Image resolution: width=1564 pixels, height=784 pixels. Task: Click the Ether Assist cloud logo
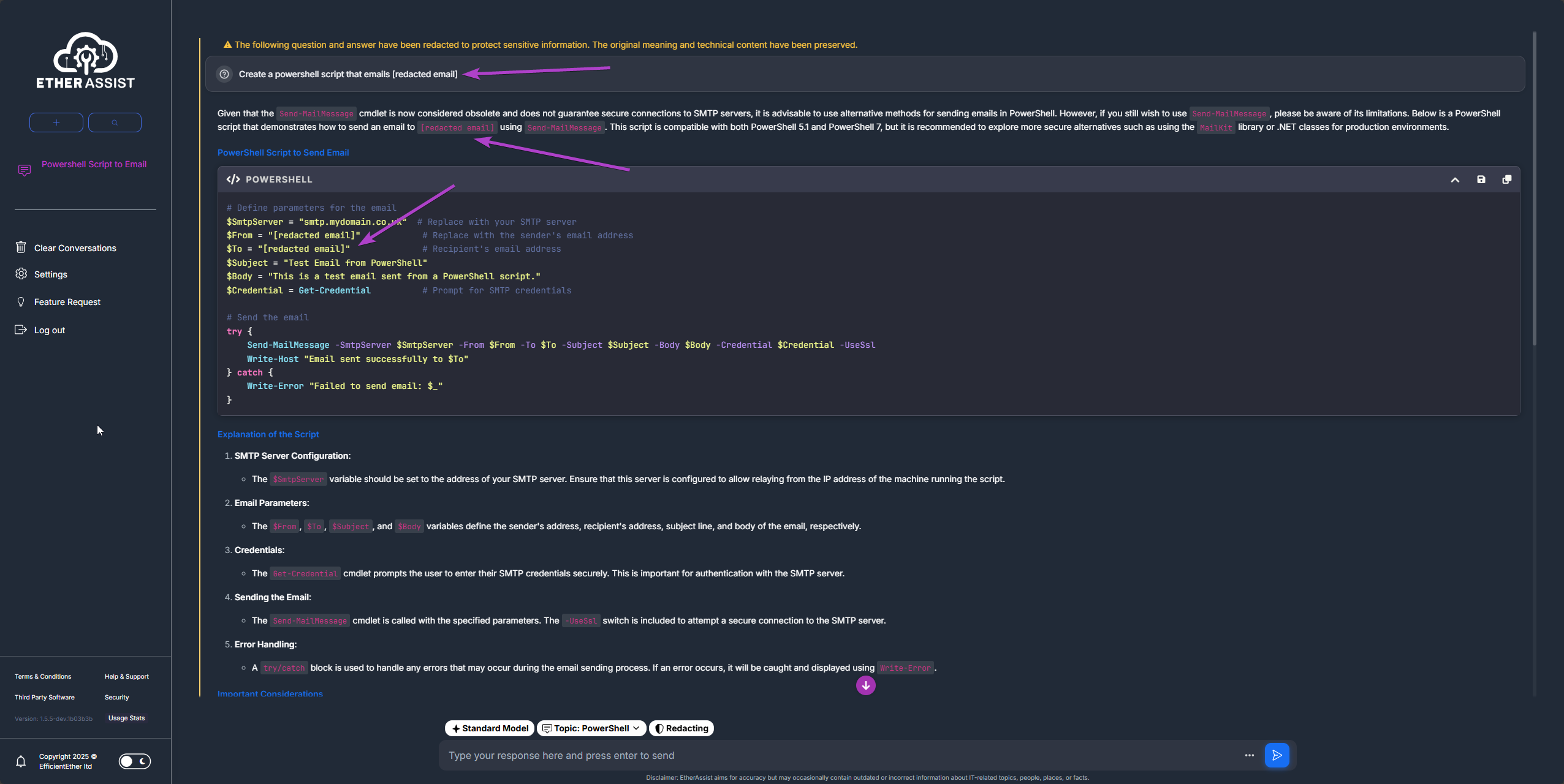point(85,60)
